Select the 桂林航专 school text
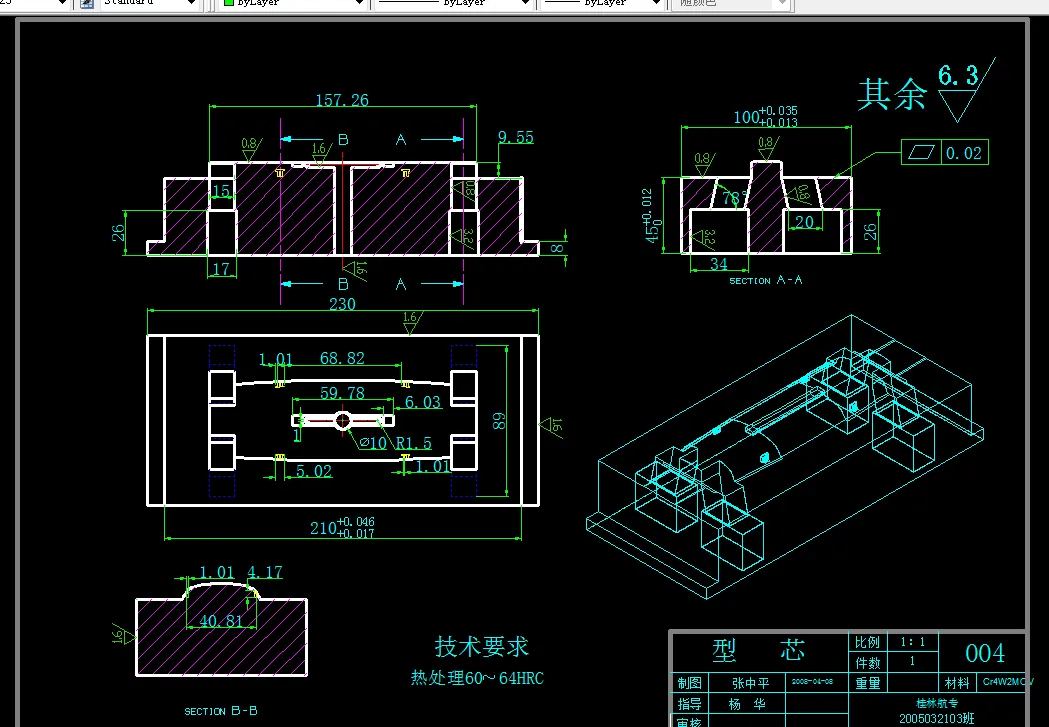 click(x=937, y=703)
